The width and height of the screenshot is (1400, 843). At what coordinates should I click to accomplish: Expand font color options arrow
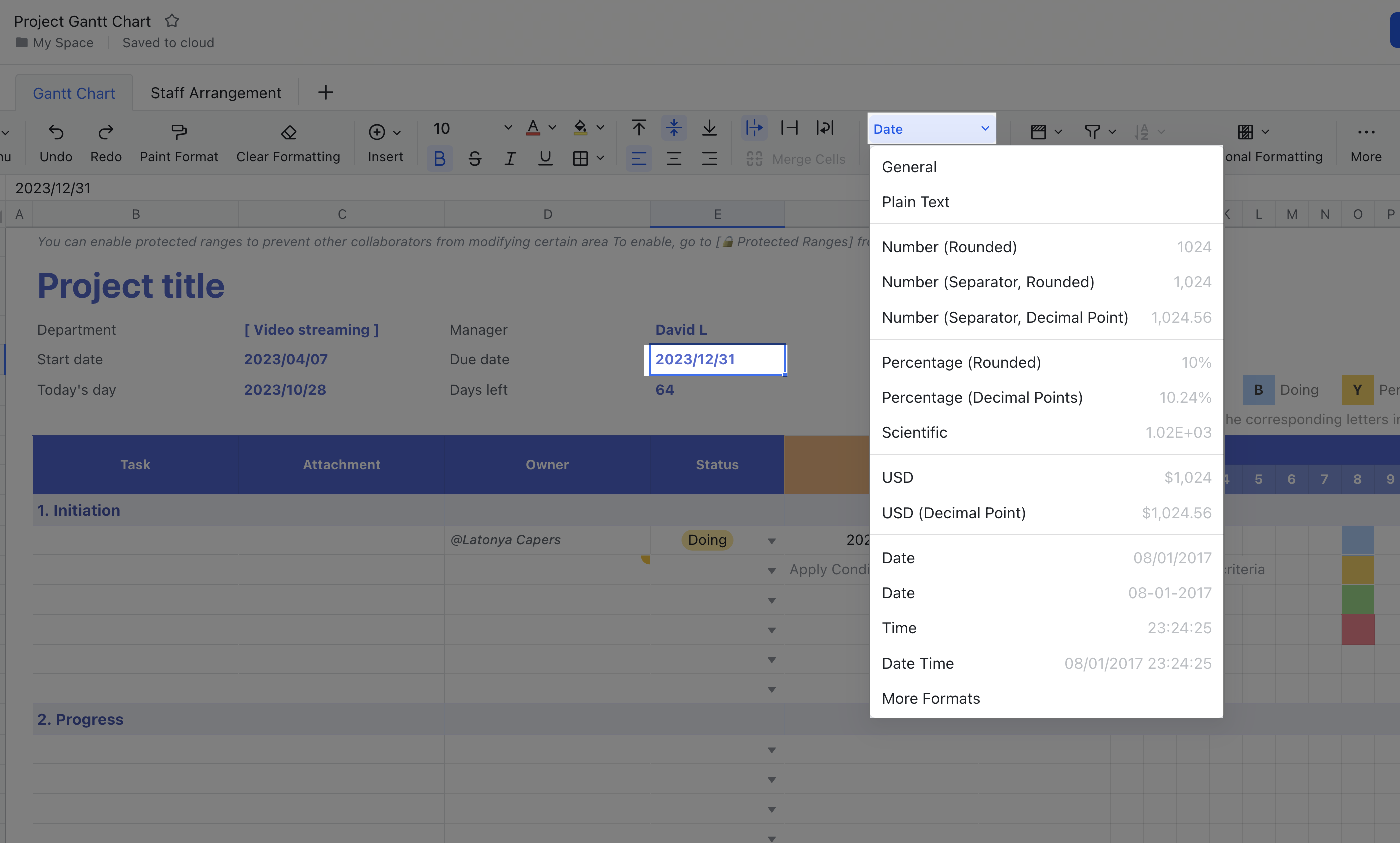tap(552, 128)
